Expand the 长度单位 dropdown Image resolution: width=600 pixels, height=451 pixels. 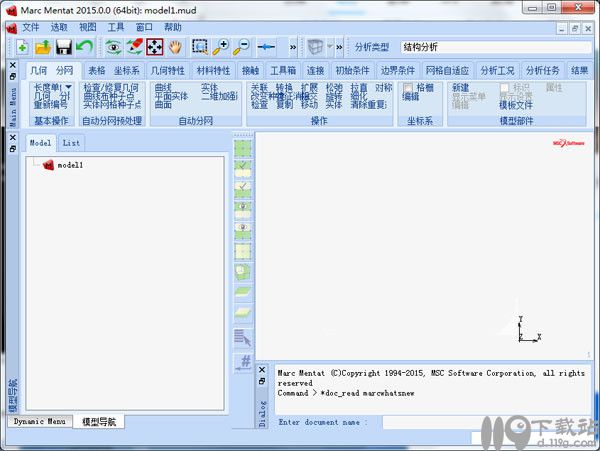pos(69,87)
